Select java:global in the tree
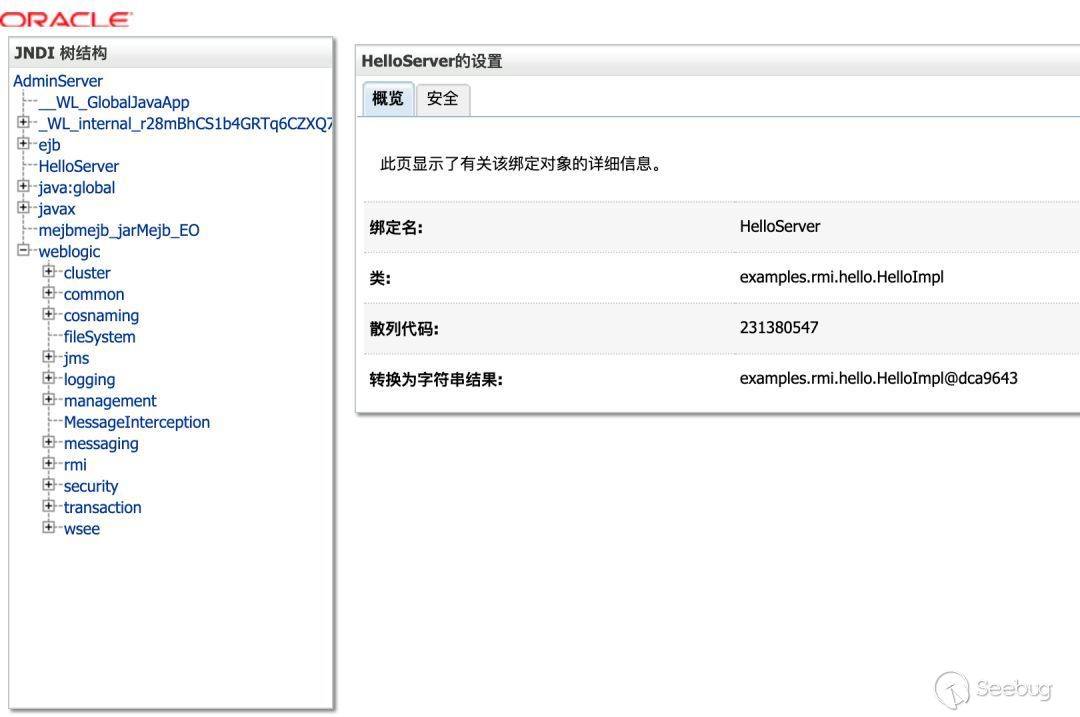Image resolution: width=1080 pixels, height=717 pixels. coord(76,188)
